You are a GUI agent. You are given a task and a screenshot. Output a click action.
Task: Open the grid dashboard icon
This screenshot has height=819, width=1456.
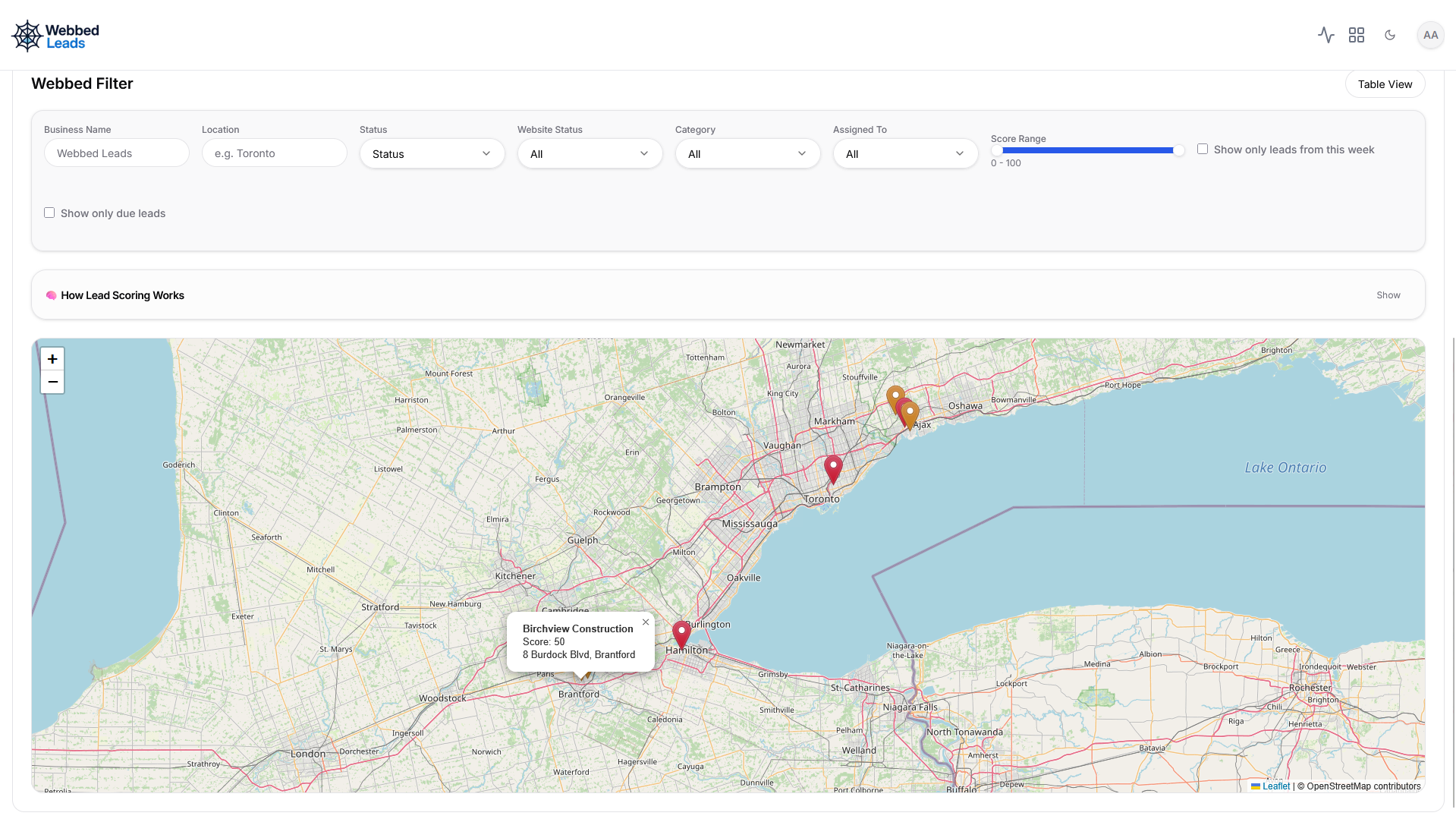click(x=1357, y=35)
